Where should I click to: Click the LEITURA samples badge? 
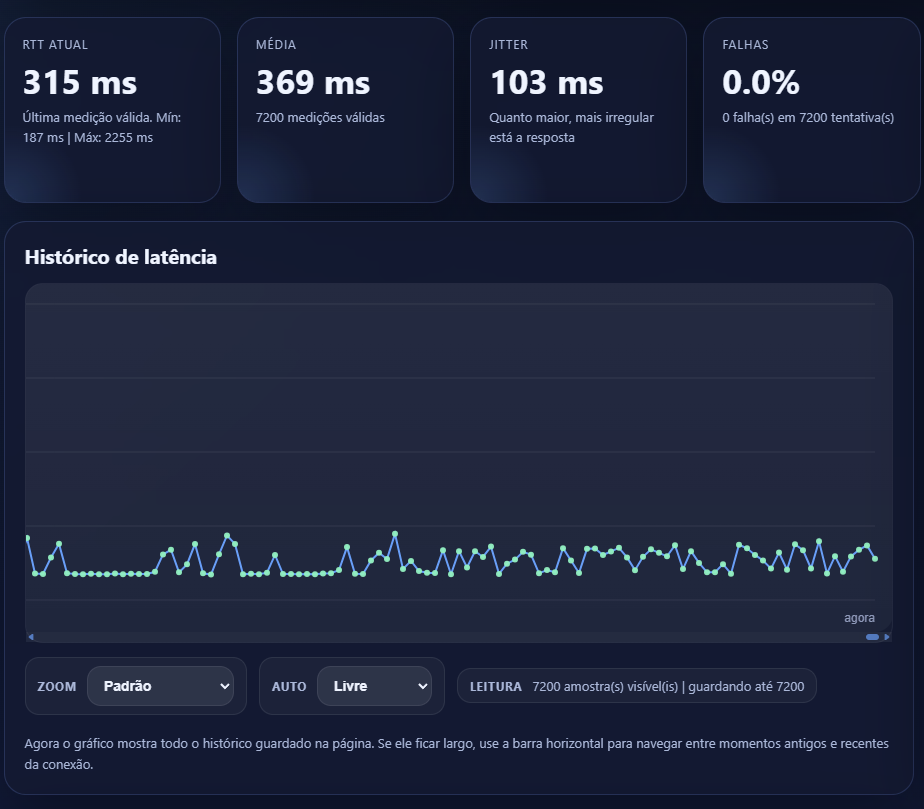point(637,686)
